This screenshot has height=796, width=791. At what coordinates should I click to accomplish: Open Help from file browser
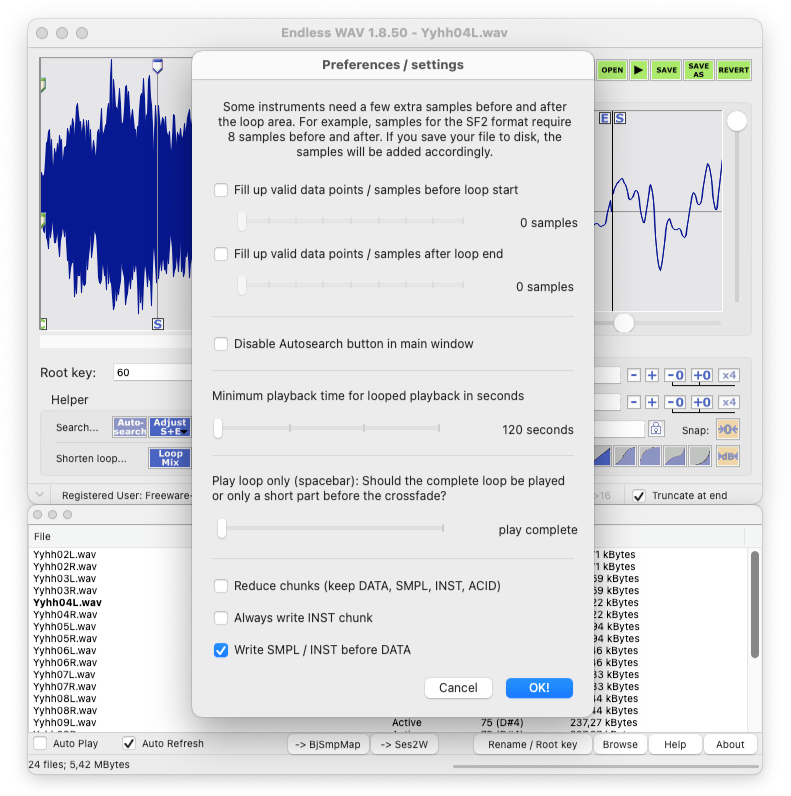(x=675, y=744)
